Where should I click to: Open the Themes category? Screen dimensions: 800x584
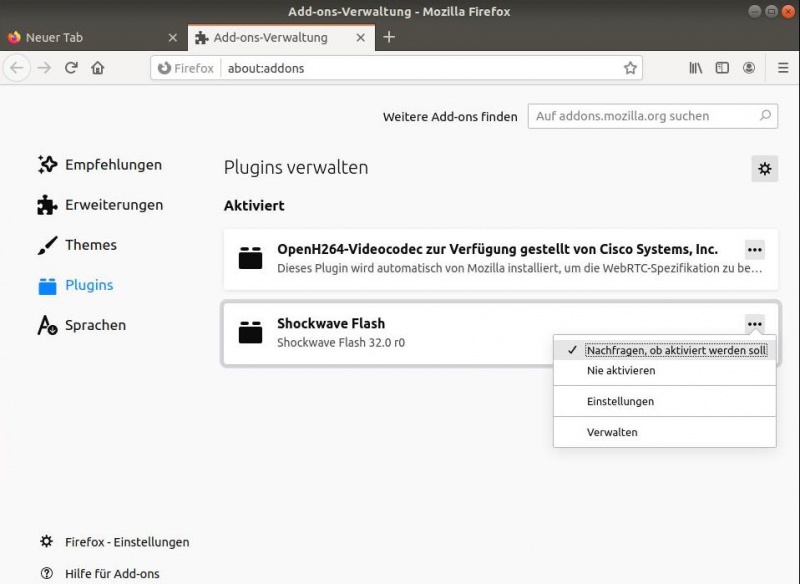(77, 245)
